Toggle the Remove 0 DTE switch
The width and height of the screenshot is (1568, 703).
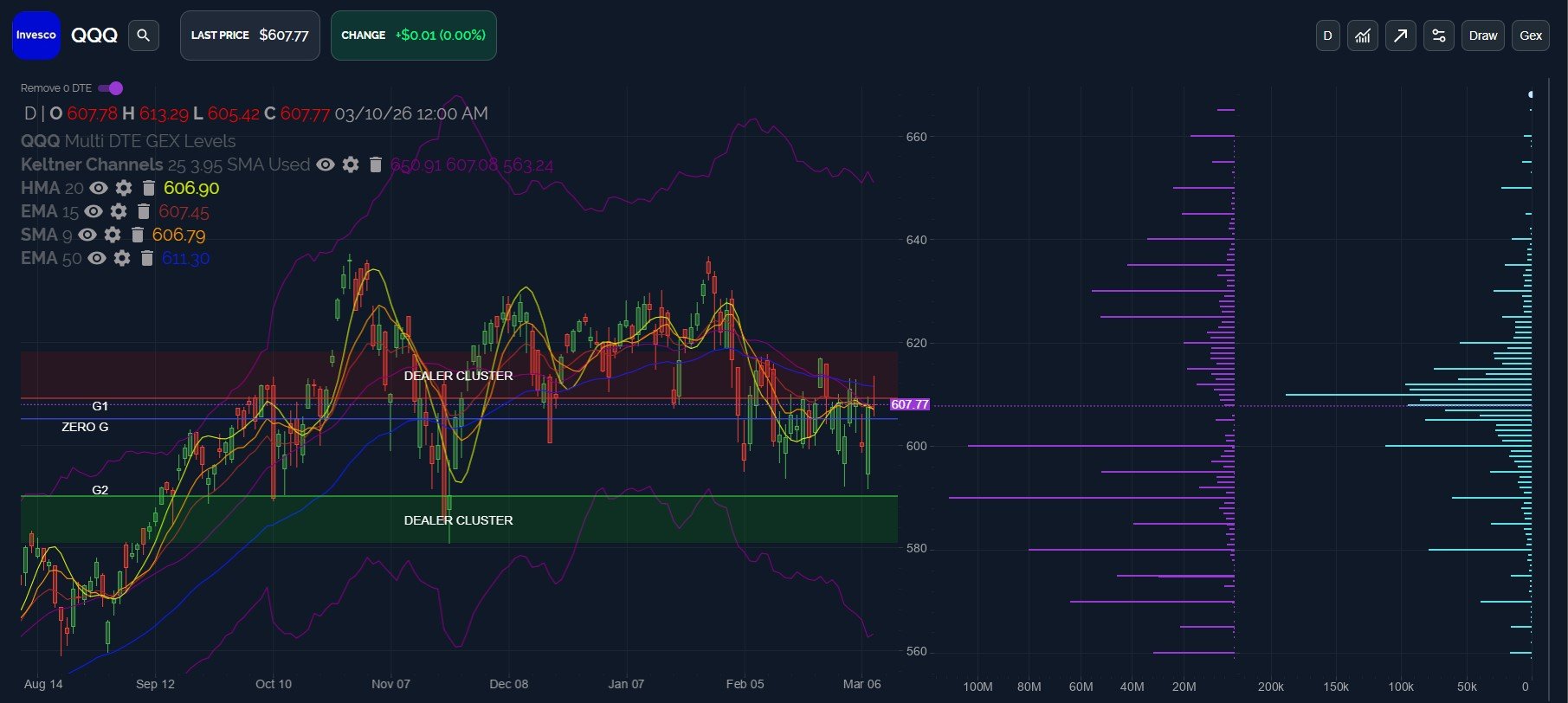pyautogui.click(x=111, y=88)
